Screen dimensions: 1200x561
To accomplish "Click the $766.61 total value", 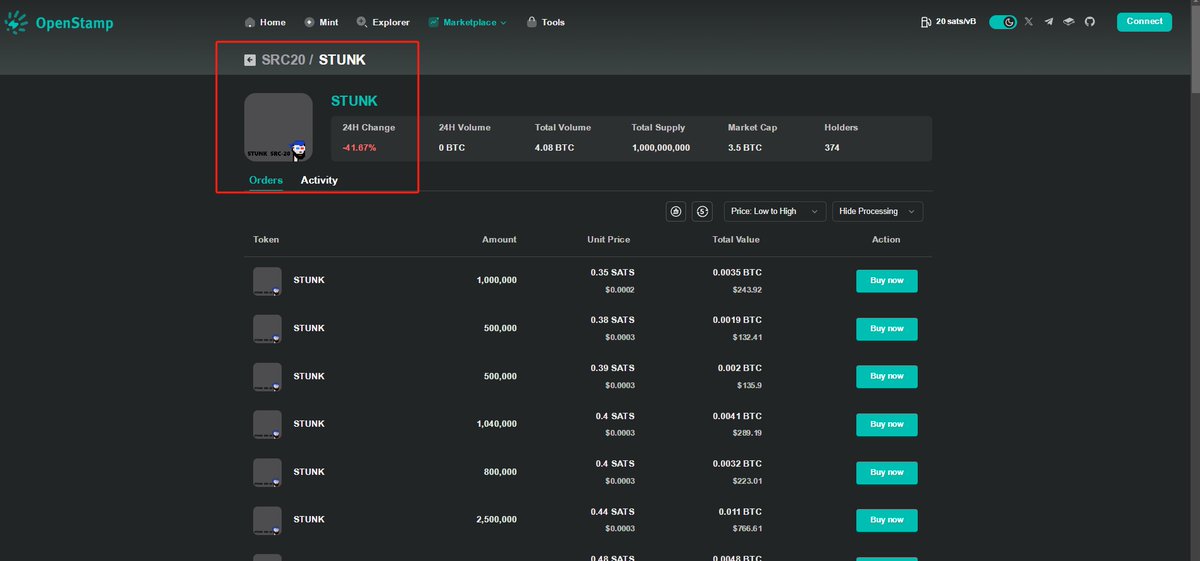I will point(747,529).
